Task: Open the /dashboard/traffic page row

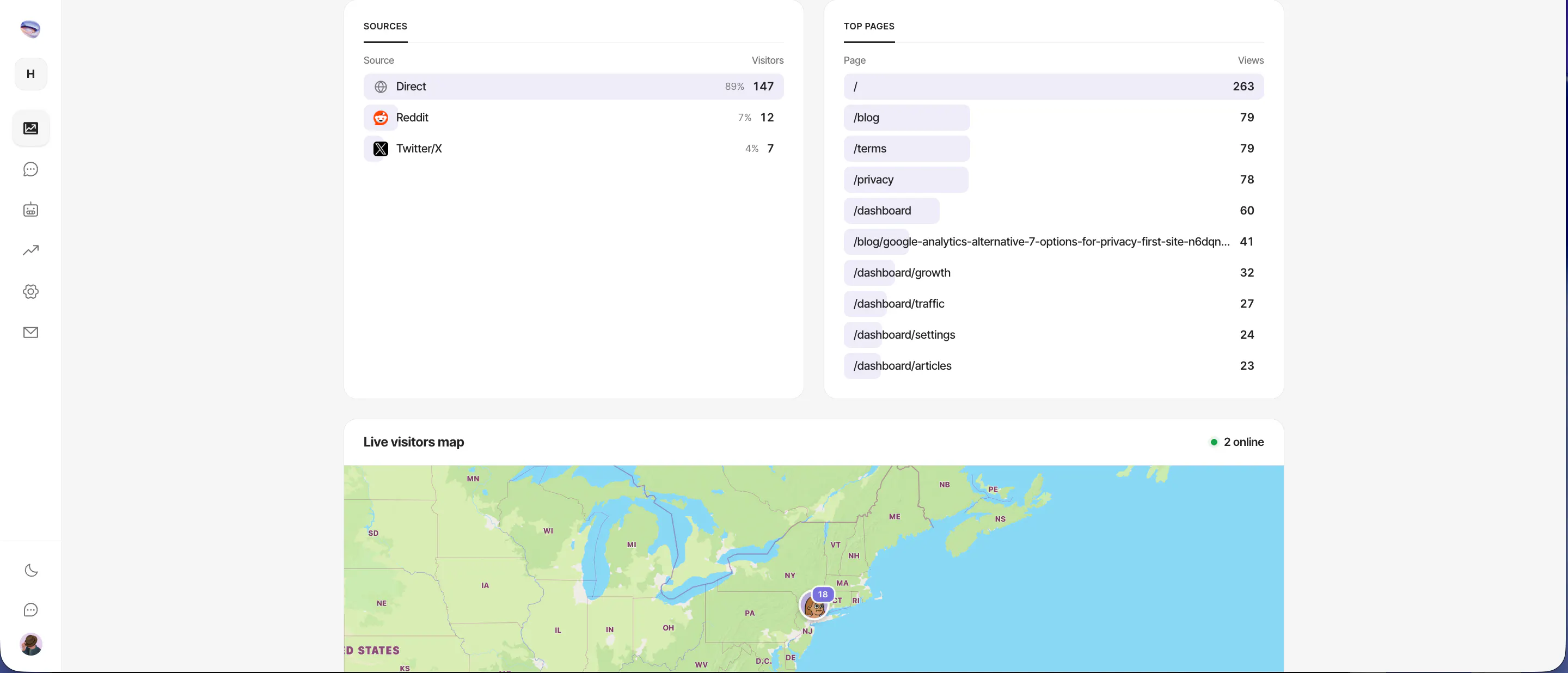Action: click(x=1053, y=304)
